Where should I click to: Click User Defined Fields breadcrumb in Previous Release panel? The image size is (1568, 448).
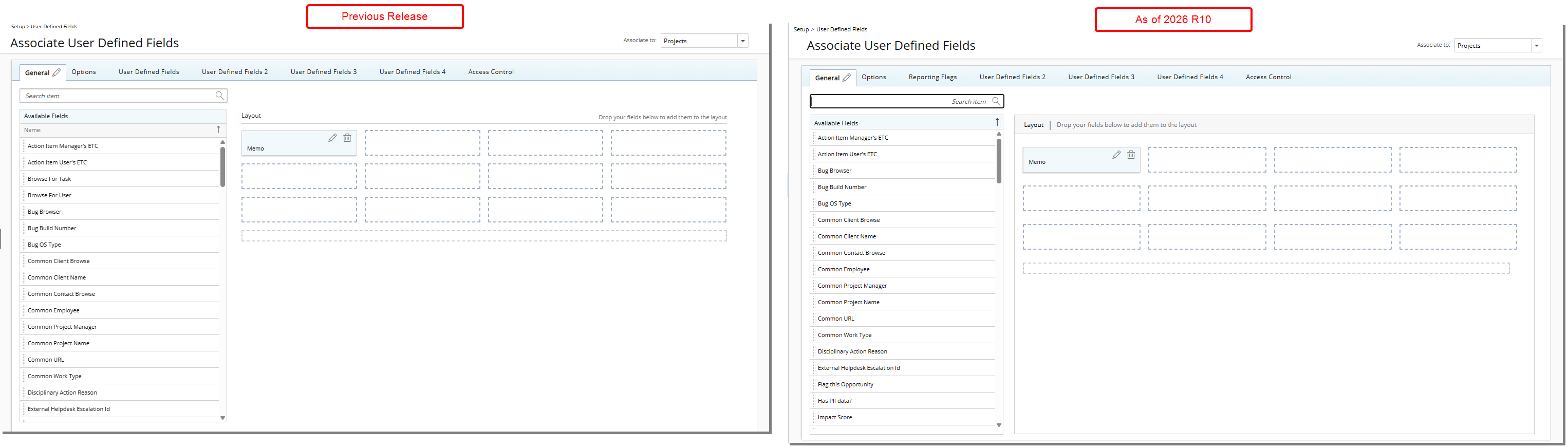(54, 26)
